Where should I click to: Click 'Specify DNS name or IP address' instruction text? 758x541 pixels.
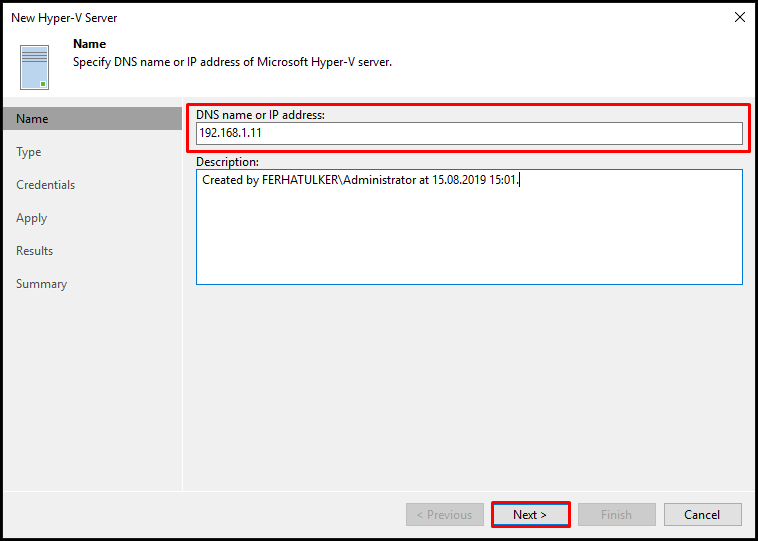pos(232,62)
